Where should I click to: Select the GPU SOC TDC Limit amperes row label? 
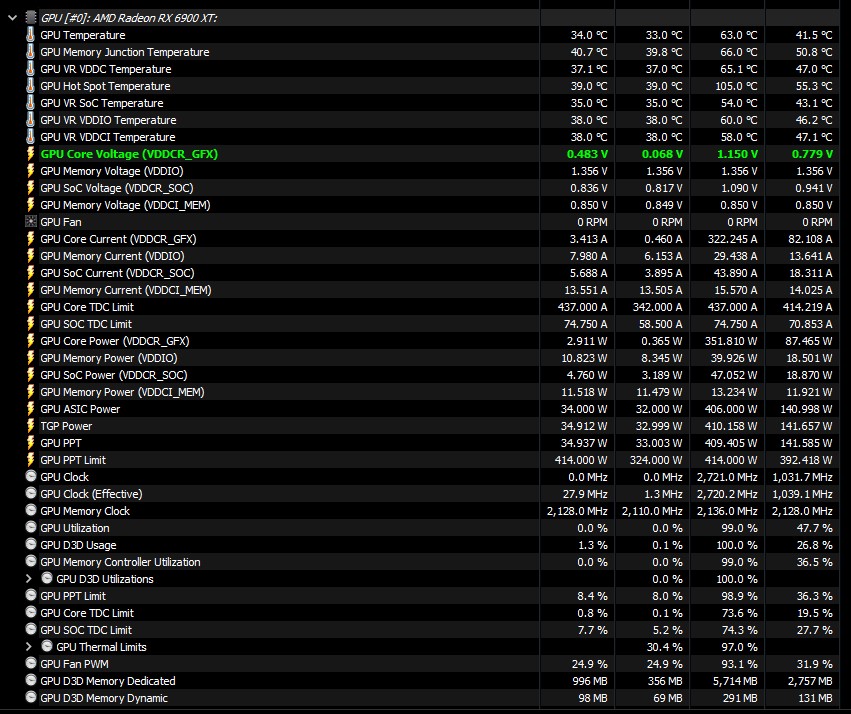pos(86,324)
